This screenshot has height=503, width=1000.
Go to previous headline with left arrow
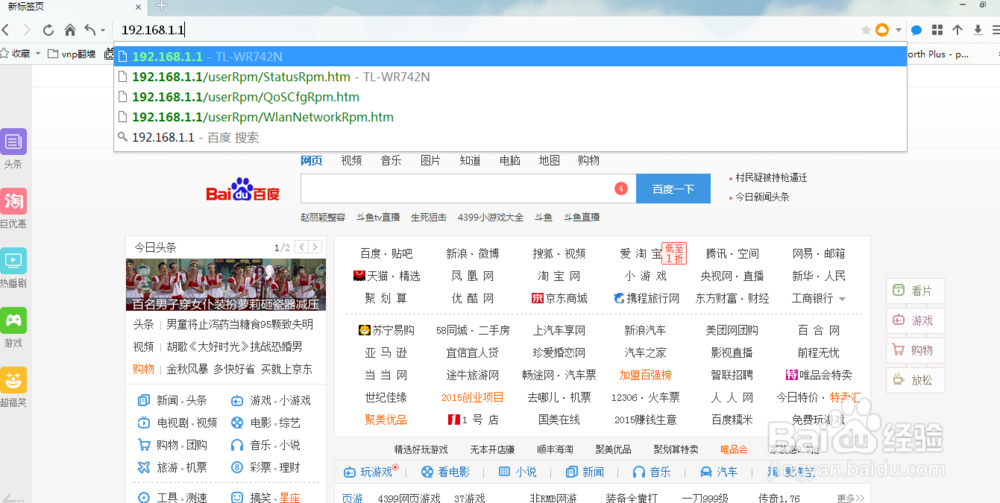tap(302, 247)
